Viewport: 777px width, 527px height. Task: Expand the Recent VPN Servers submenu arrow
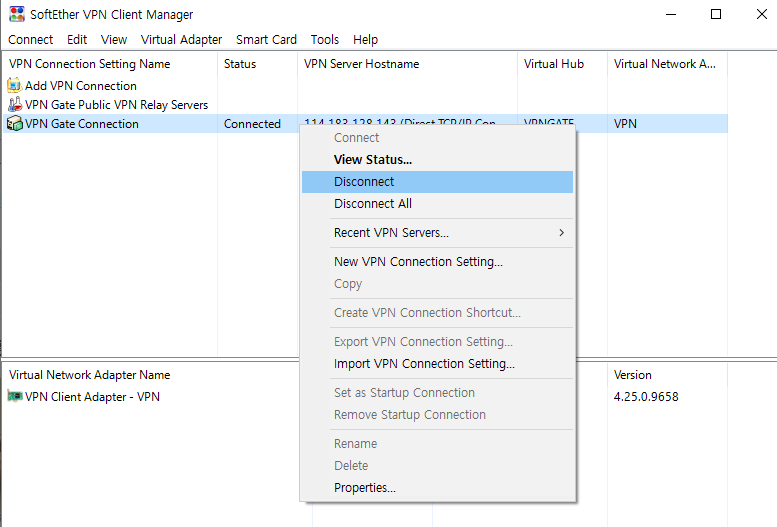[561, 233]
